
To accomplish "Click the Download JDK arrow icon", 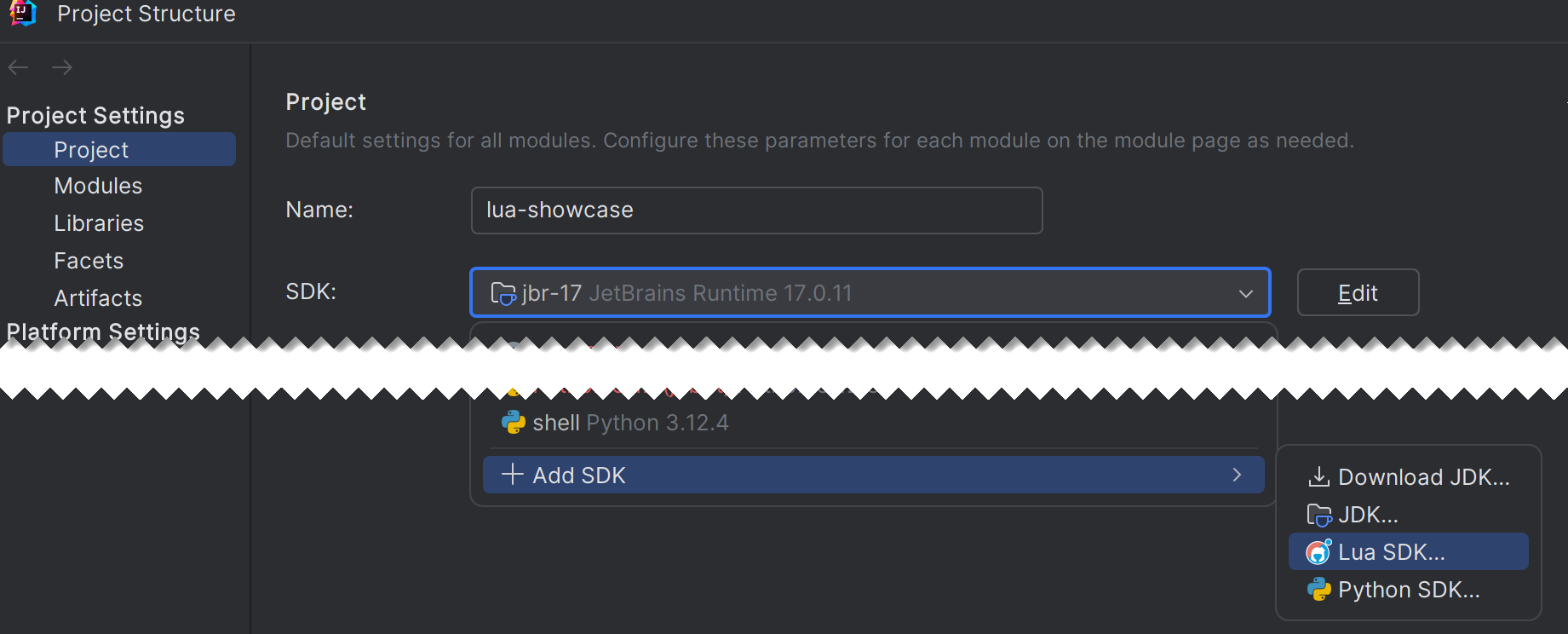I will click(x=1318, y=476).
